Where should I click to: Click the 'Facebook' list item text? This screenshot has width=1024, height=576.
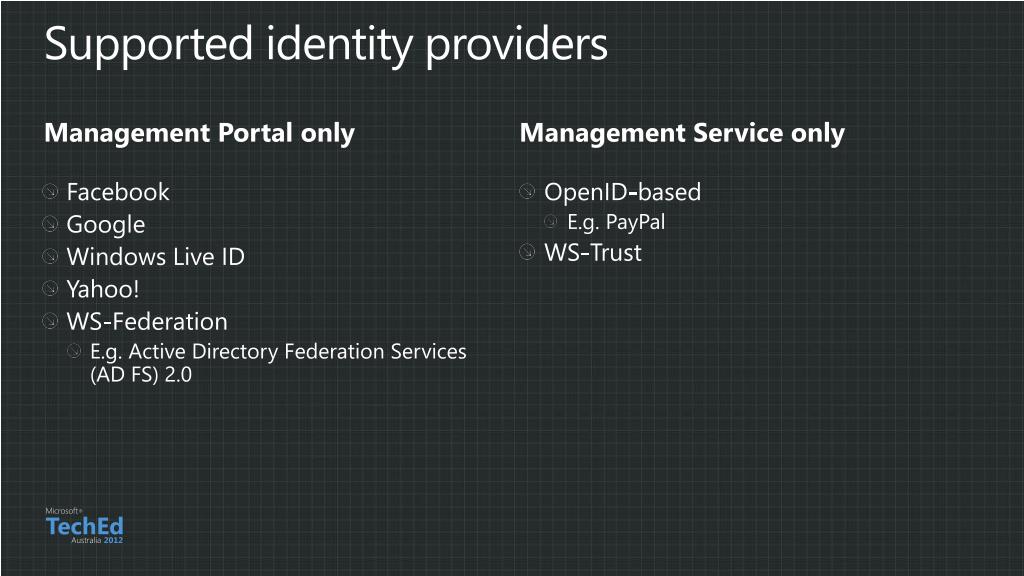point(118,192)
